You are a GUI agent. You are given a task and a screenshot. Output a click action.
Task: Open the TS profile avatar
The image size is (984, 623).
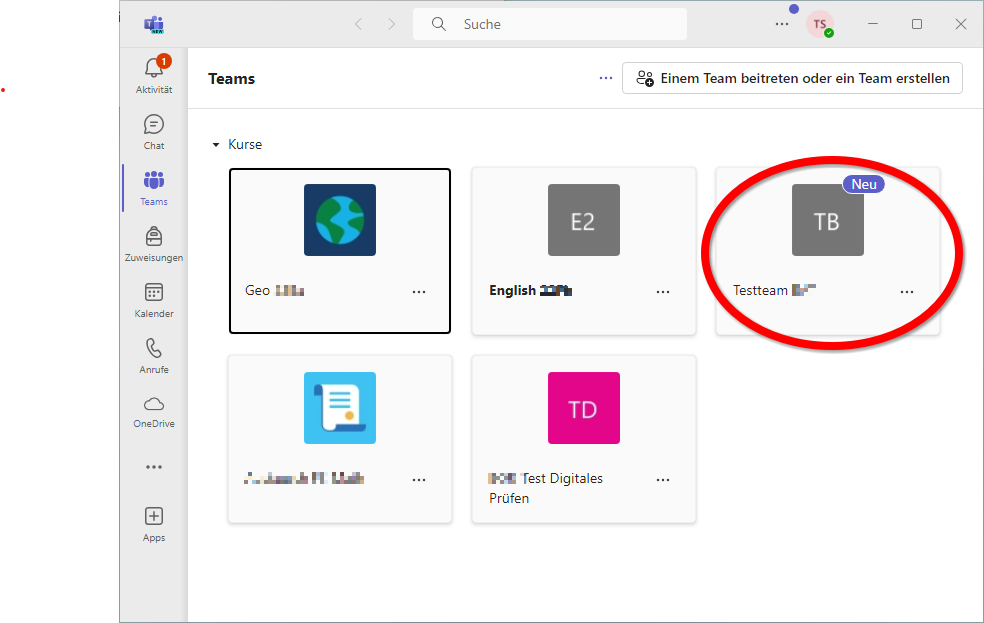(x=820, y=24)
